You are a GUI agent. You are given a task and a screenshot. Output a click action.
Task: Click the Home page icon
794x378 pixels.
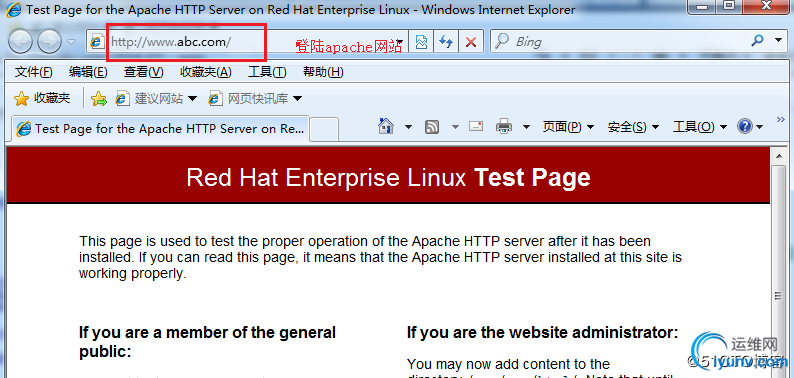[x=386, y=126]
